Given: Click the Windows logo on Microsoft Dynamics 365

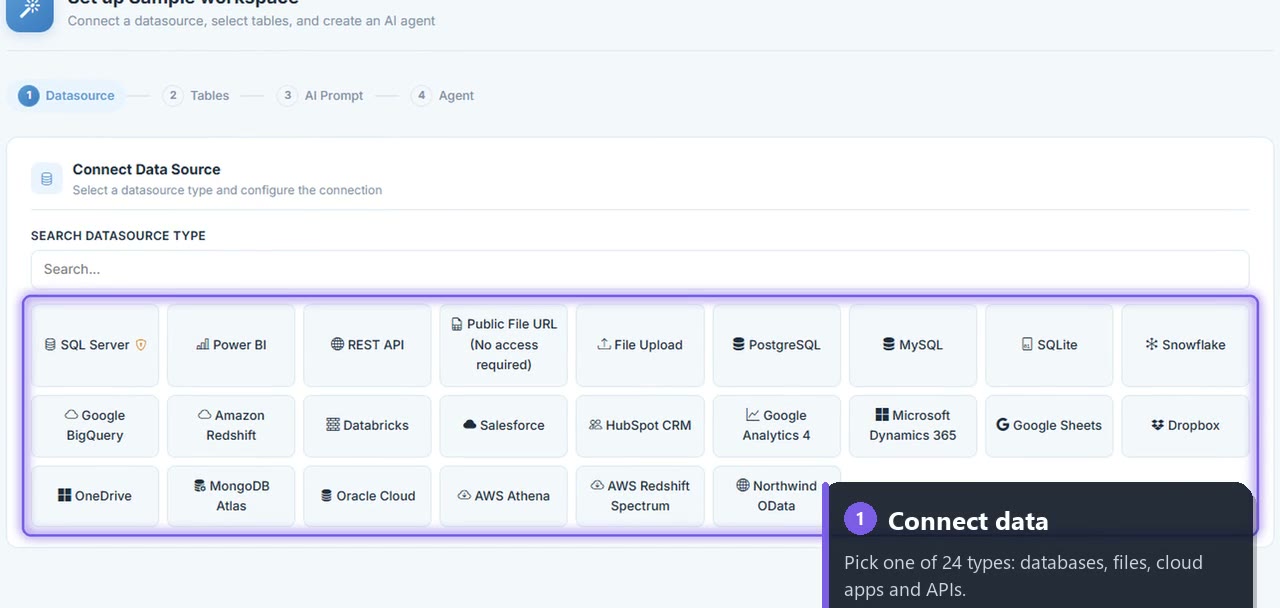Looking at the screenshot, I should coord(882,415).
